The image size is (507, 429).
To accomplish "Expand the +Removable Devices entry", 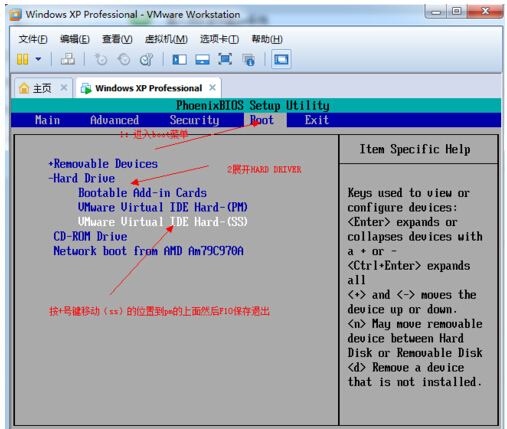I will click(103, 164).
